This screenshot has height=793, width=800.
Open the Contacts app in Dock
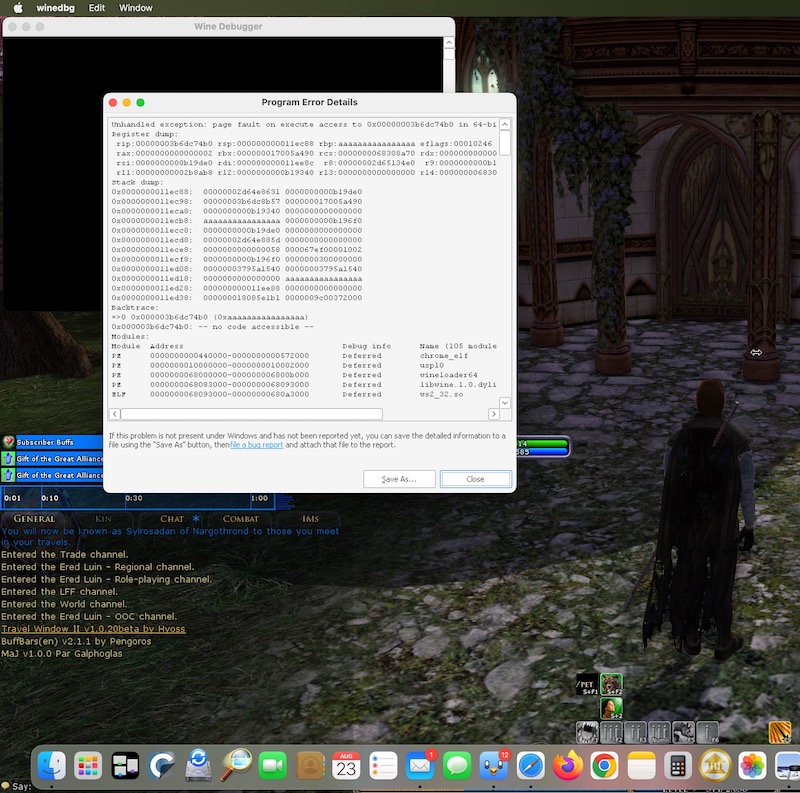pyautogui.click(x=310, y=765)
